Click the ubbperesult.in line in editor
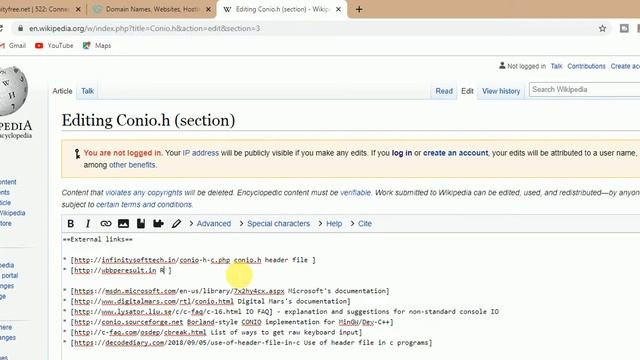 pyautogui.click(x=117, y=270)
